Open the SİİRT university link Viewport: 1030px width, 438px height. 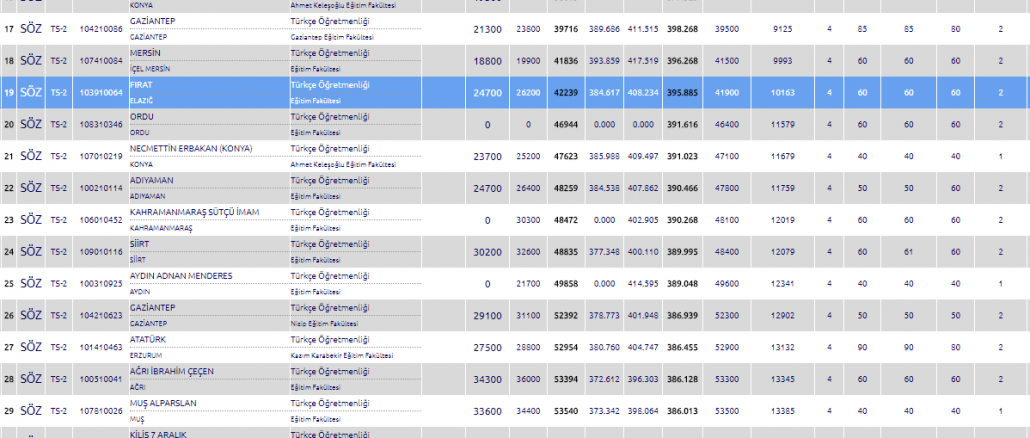(x=142, y=244)
